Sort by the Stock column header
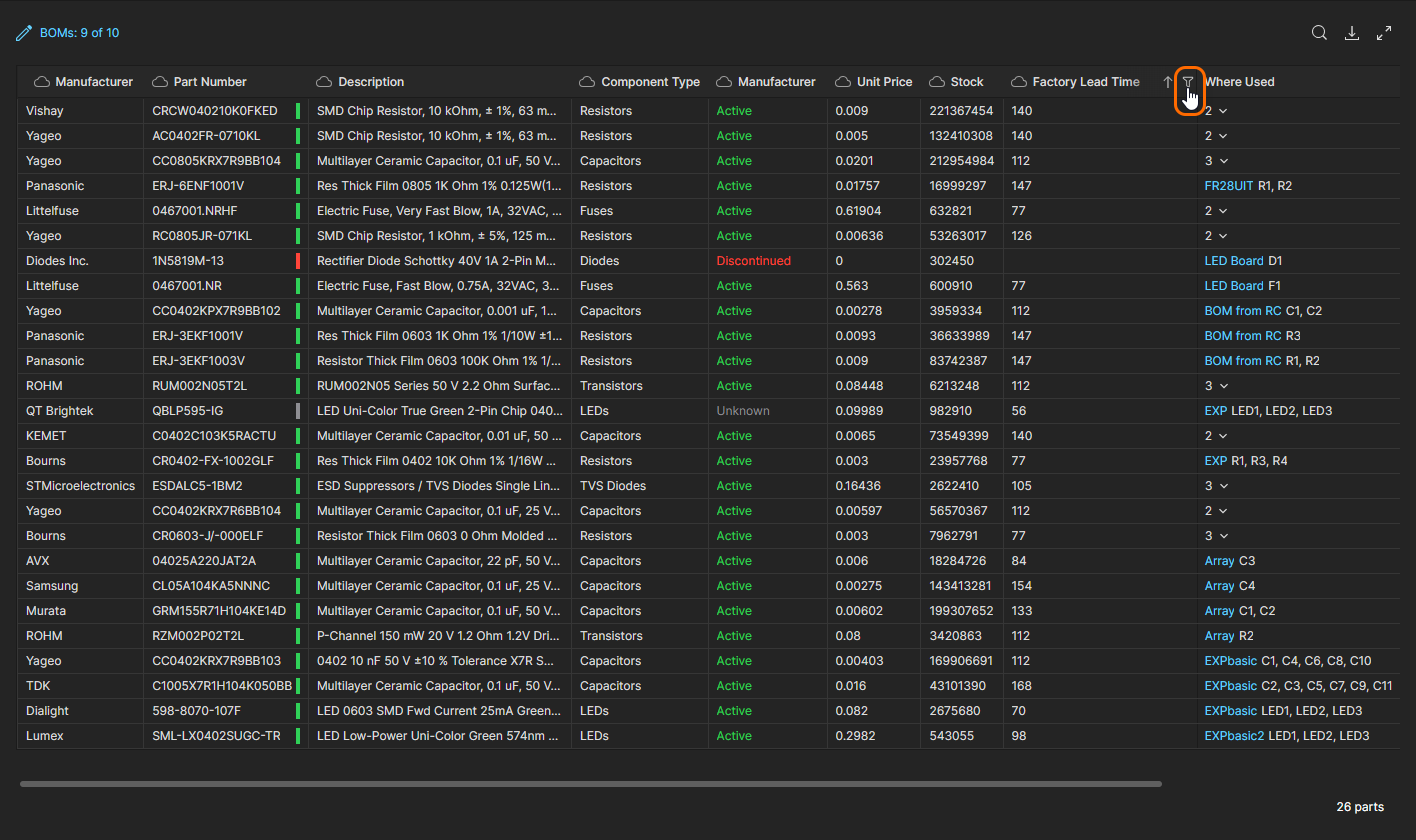This screenshot has height=840, width=1416. pos(967,82)
